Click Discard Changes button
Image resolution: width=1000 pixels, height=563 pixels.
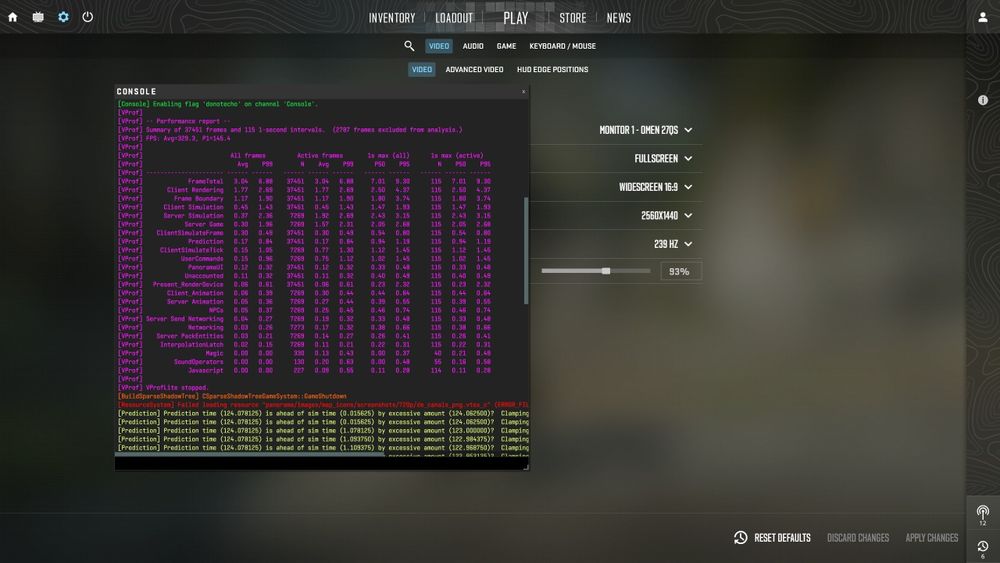858,537
